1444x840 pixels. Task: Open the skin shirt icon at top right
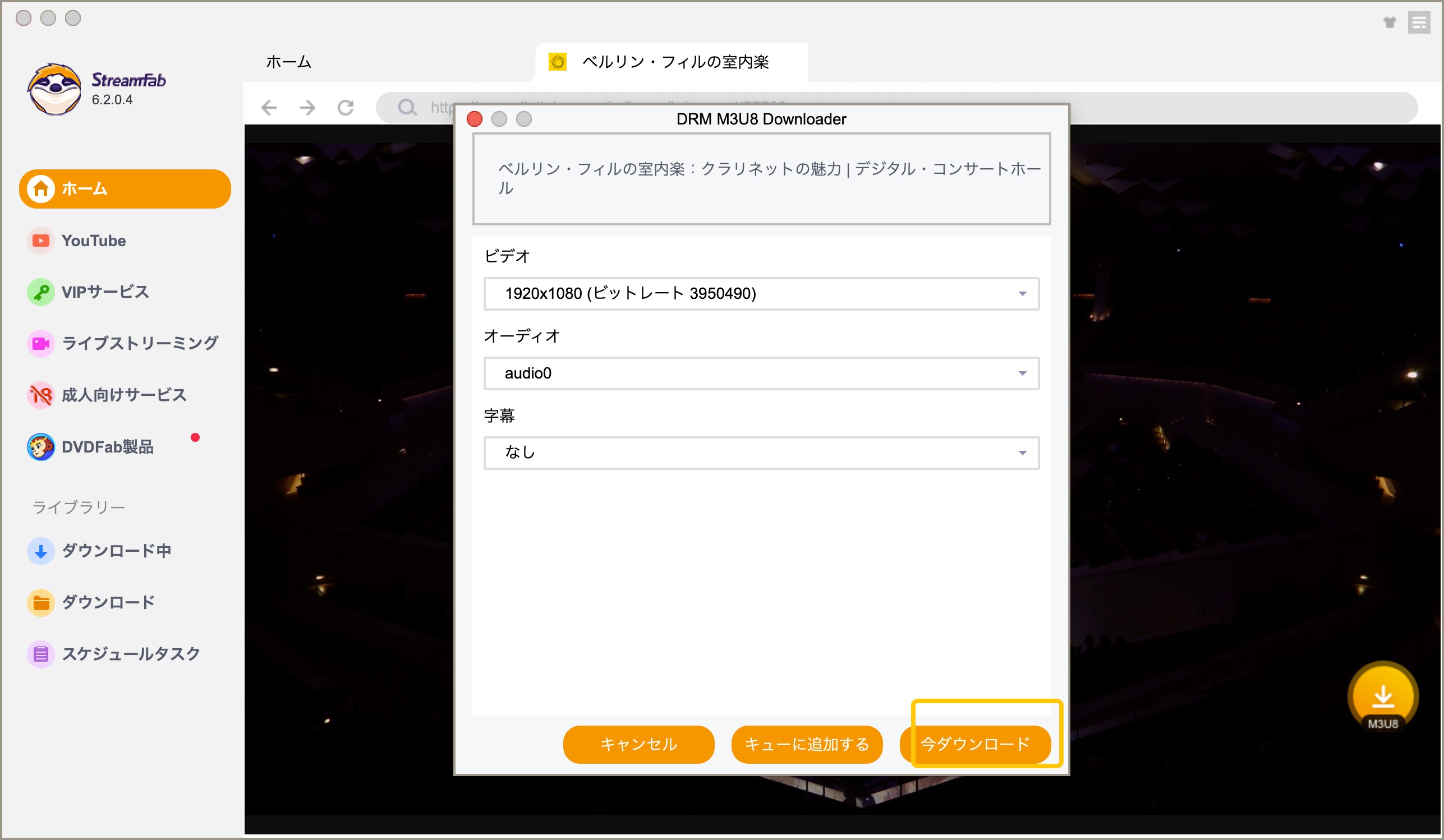point(1390,22)
